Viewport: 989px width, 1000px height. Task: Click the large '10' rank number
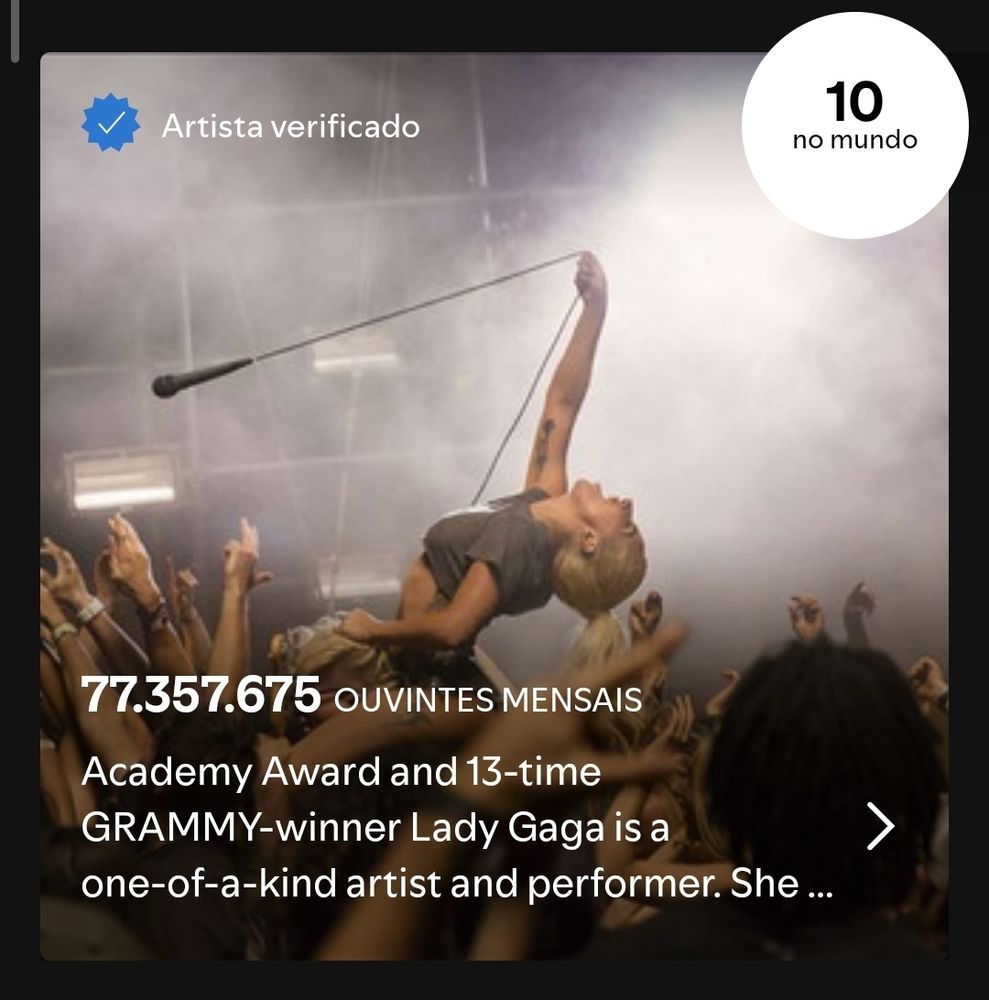pyautogui.click(x=854, y=102)
